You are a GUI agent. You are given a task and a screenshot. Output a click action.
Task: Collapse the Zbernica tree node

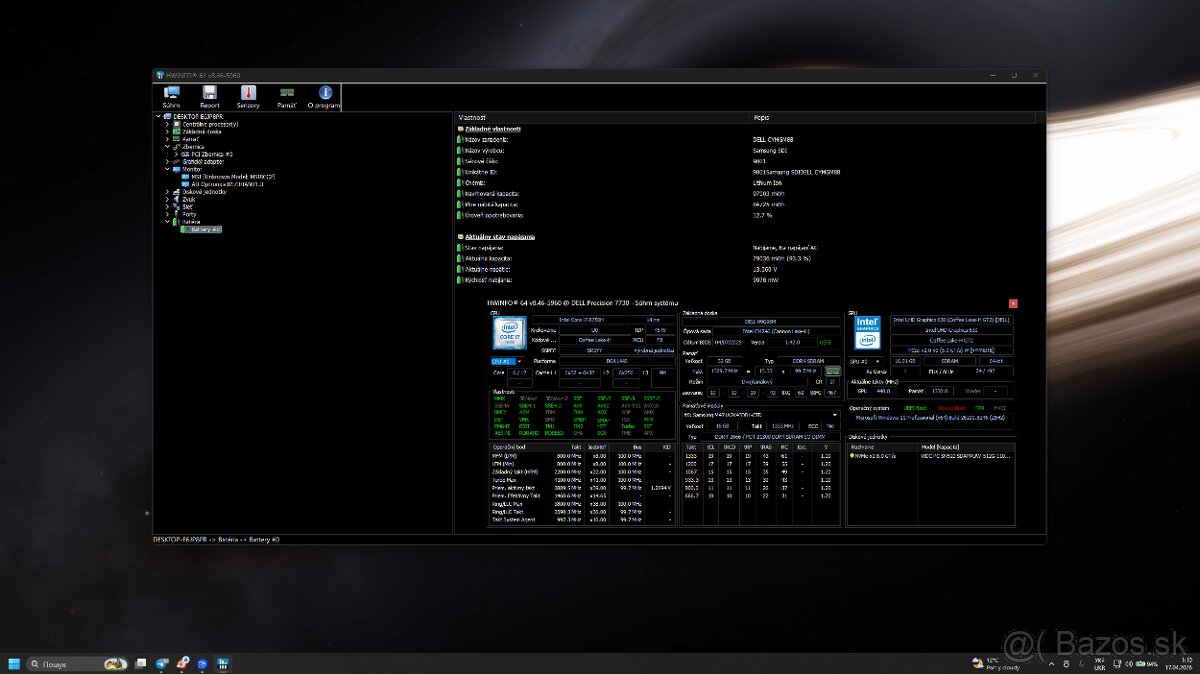tap(166, 145)
